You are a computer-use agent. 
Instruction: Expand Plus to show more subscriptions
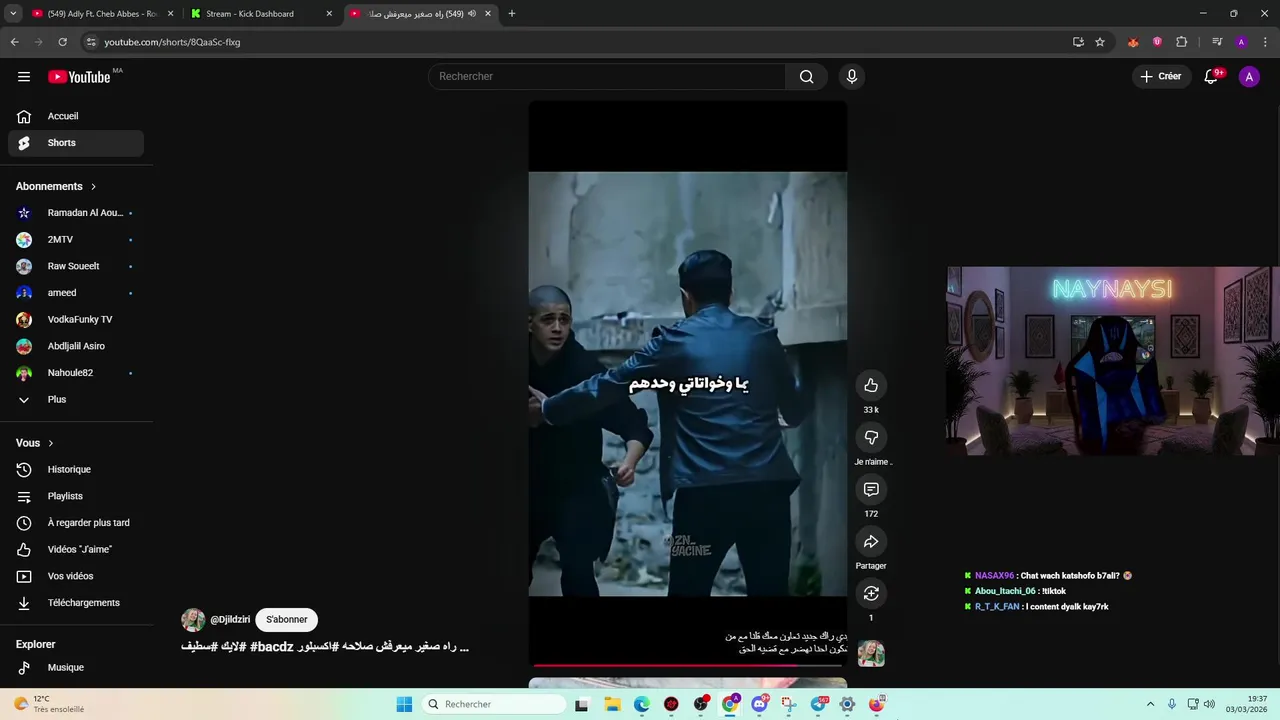[76, 400]
